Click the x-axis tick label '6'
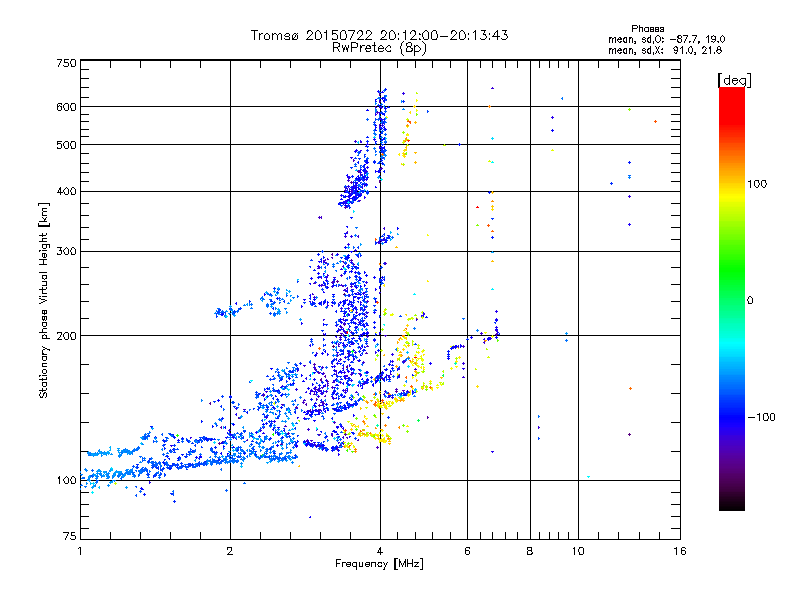Image resolution: width=800 pixels, height=600 pixels. click(467, 551)
